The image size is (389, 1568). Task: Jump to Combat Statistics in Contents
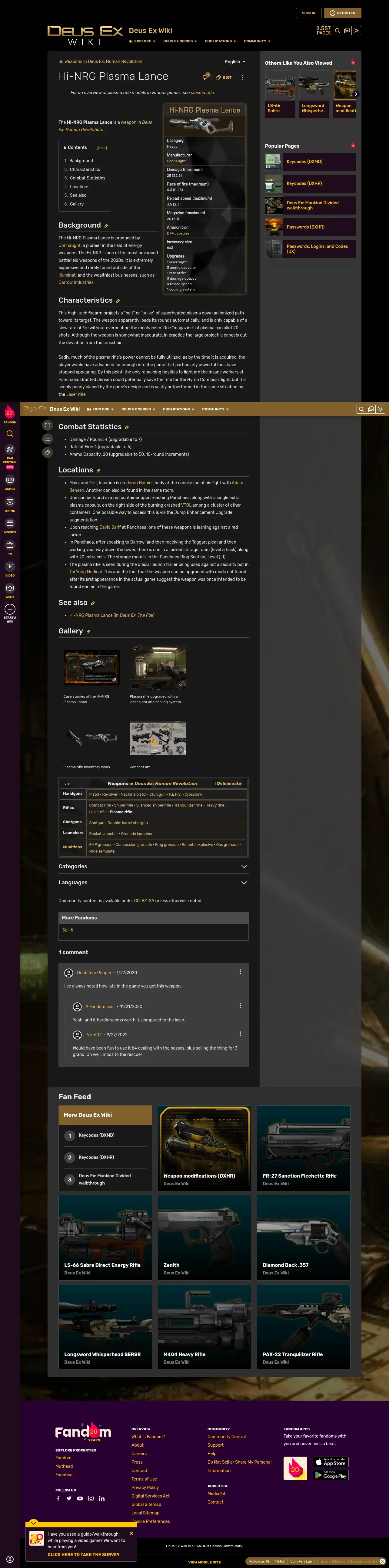tap(87, 178)
